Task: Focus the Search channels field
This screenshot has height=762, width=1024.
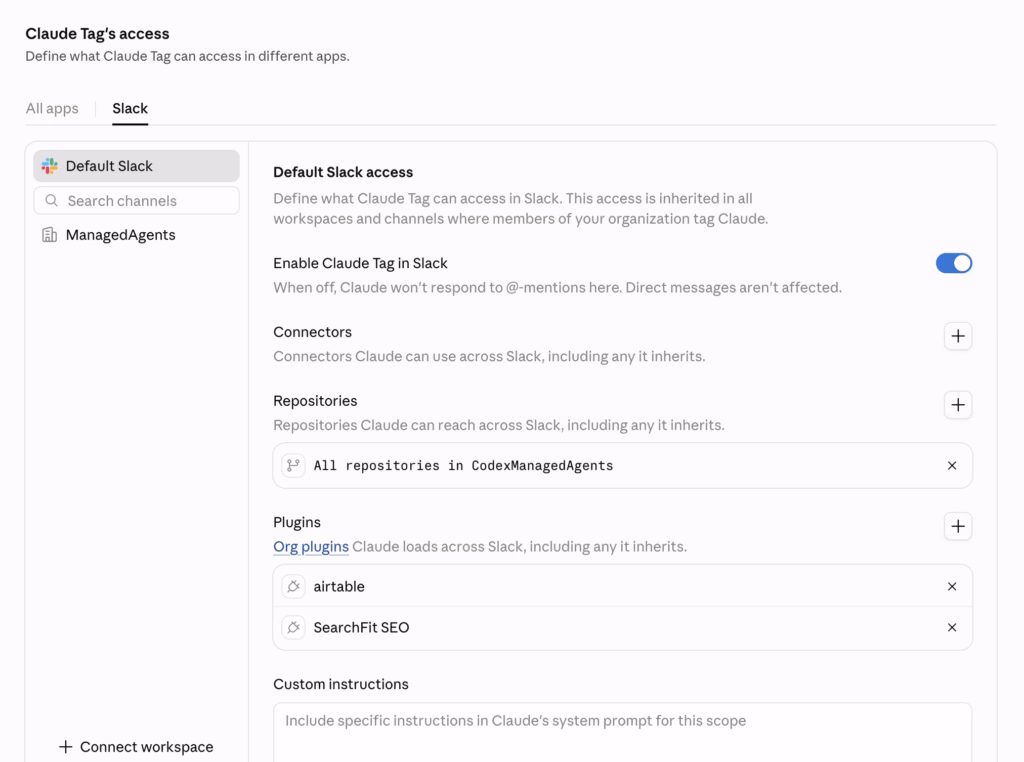Action: click(136, 200)
